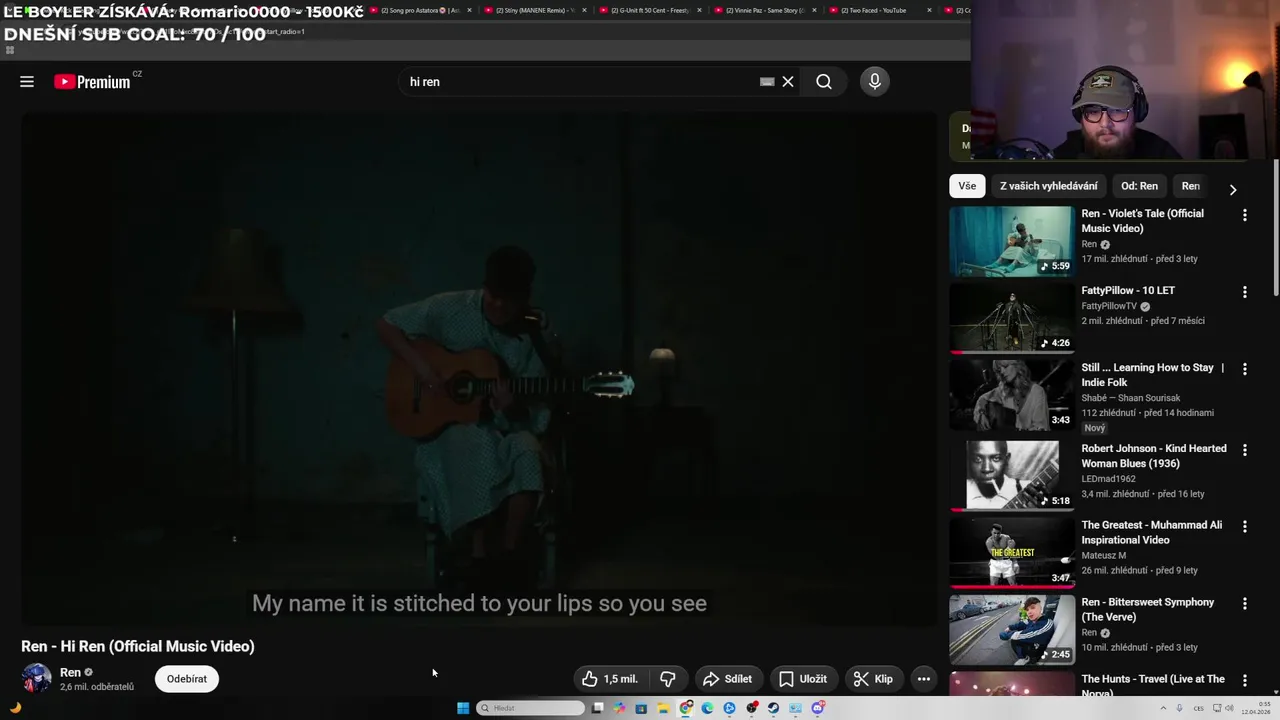Save video with Uložit button
Screen dimensions: 1280x720
click(x=803, y=679)
